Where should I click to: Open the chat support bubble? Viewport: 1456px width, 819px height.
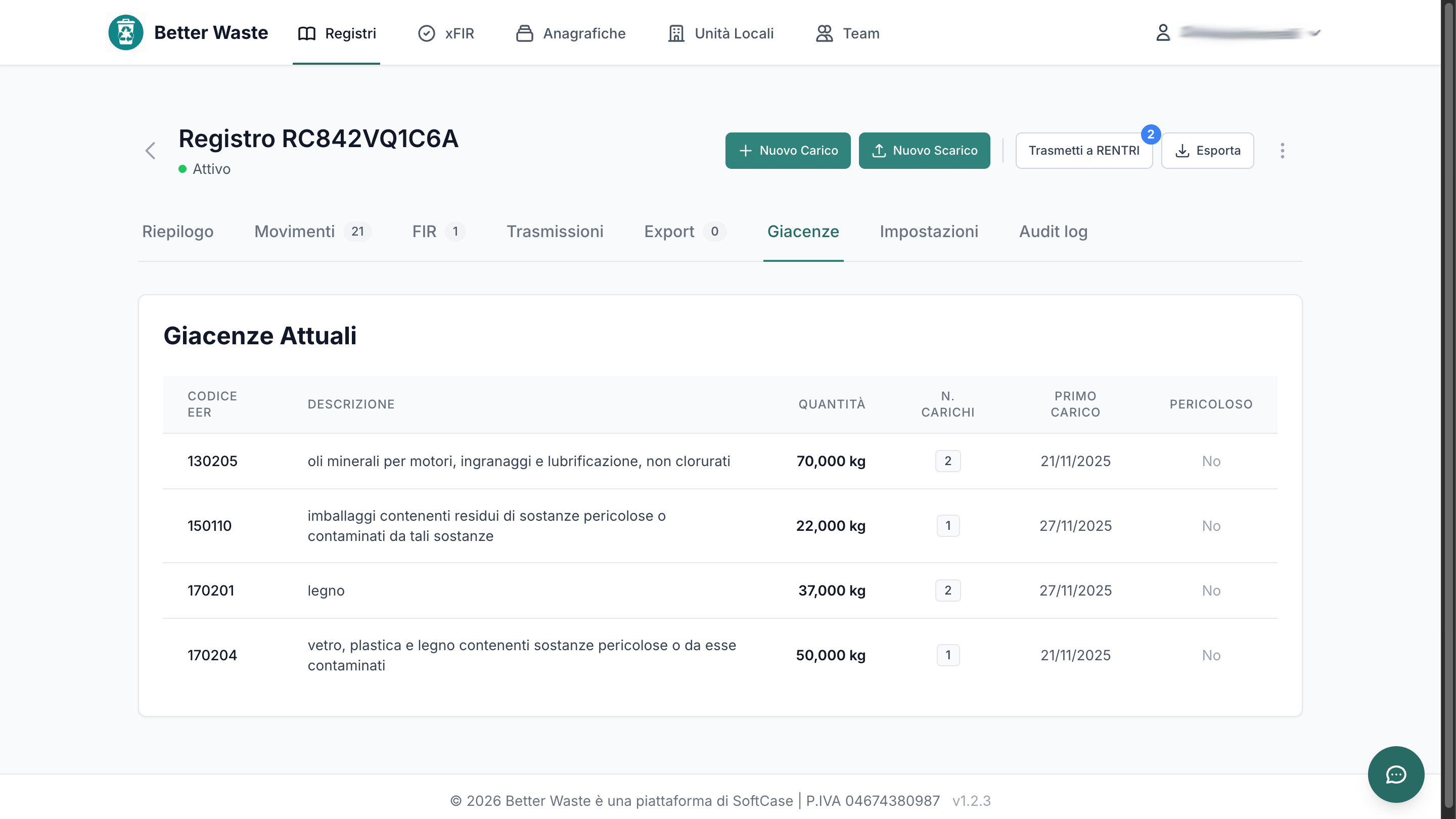pyautogui.click(x=1395, y=775)
